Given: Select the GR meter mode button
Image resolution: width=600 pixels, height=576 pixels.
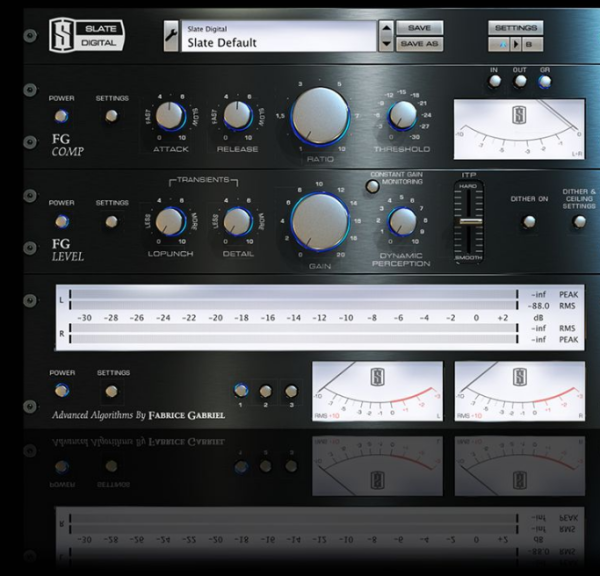Looking at the screenshot, I should [543, 84].
